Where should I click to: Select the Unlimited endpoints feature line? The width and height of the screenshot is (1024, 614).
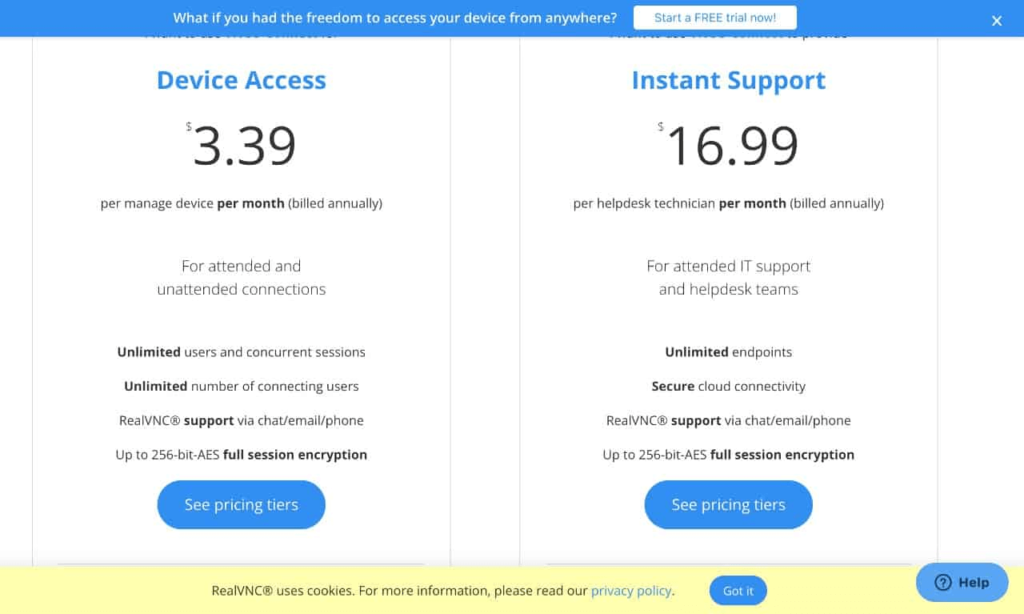tap(728, 352)
